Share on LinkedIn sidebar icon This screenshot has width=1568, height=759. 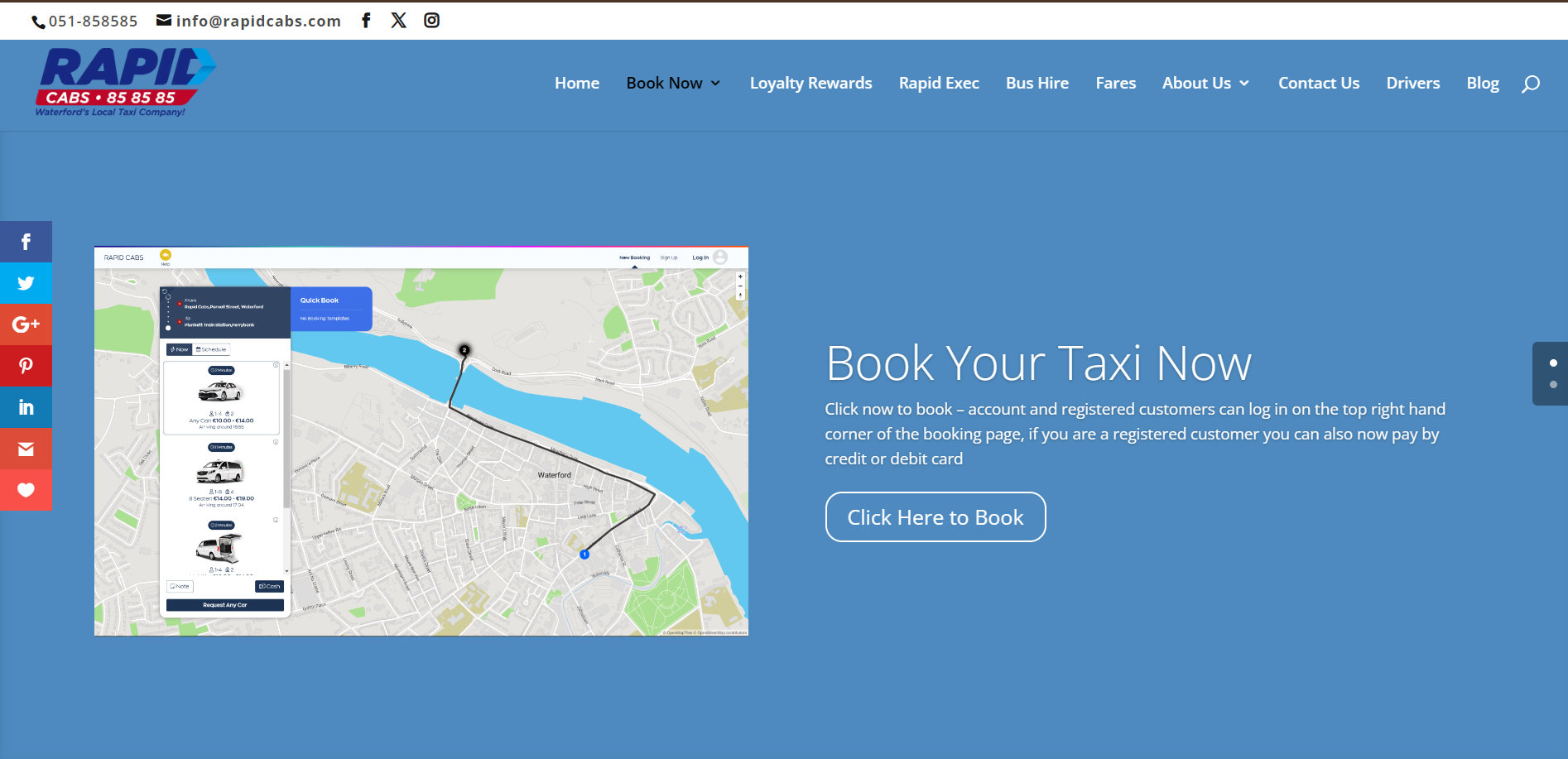coord(26,407)
